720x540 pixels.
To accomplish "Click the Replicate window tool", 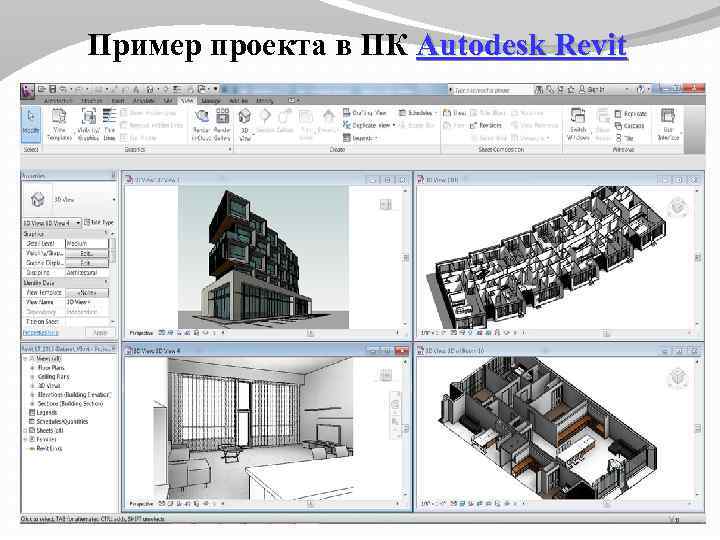I will (x=631, y=113).
